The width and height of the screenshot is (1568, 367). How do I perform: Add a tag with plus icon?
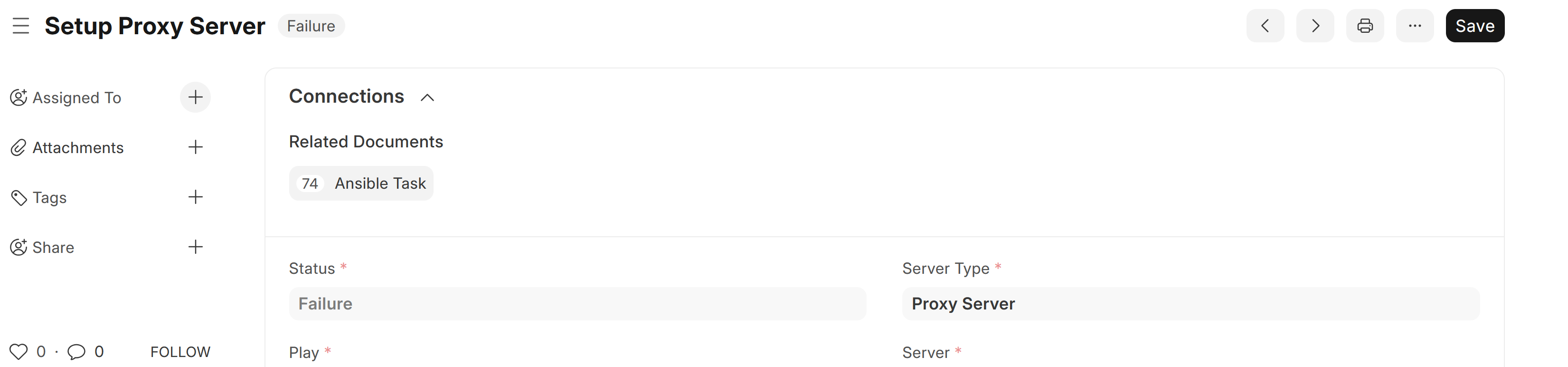pyautogui.click(x=195, y=197)
